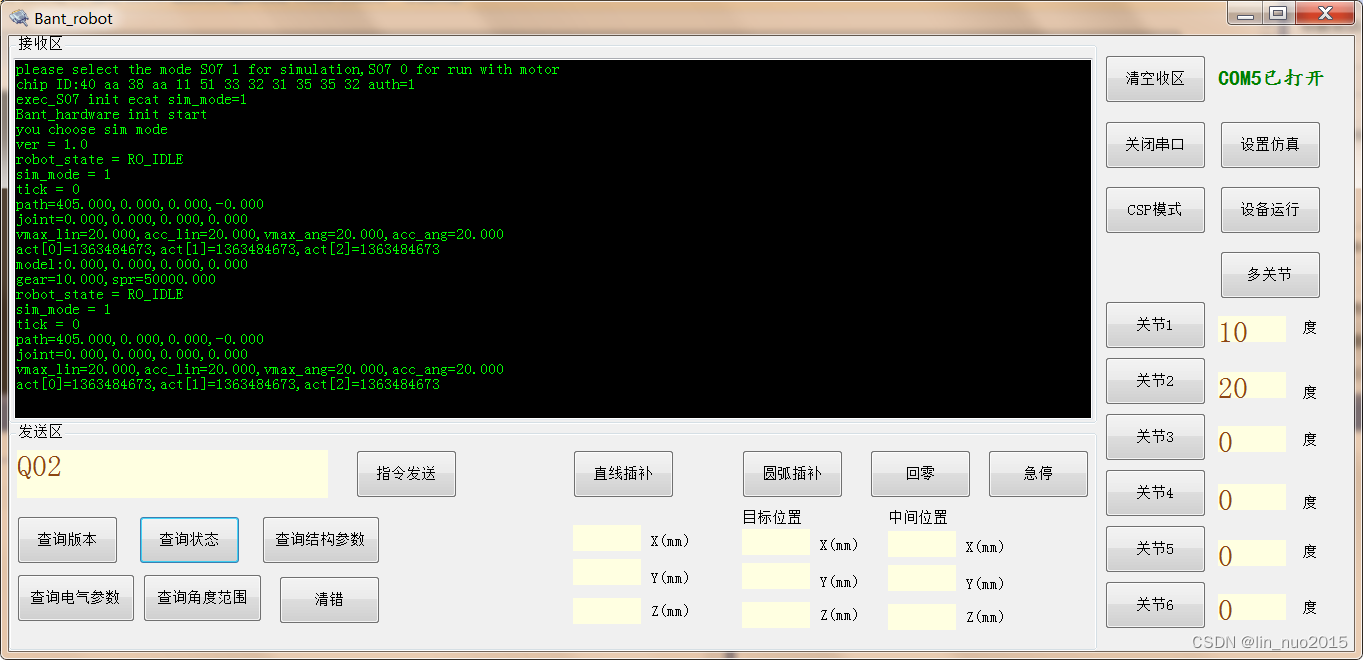The width and height of the screenshot is (1363, 660).
Task: Click command input field containing Q02
Action: 172,474
